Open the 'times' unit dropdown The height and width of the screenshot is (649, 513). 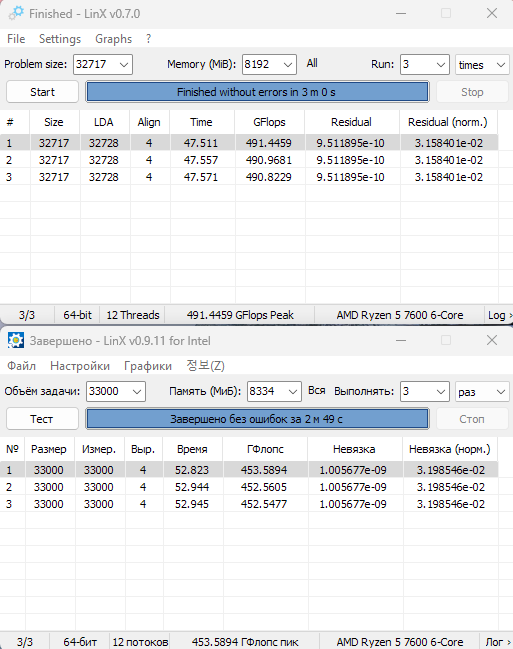[x=482, y=65]
